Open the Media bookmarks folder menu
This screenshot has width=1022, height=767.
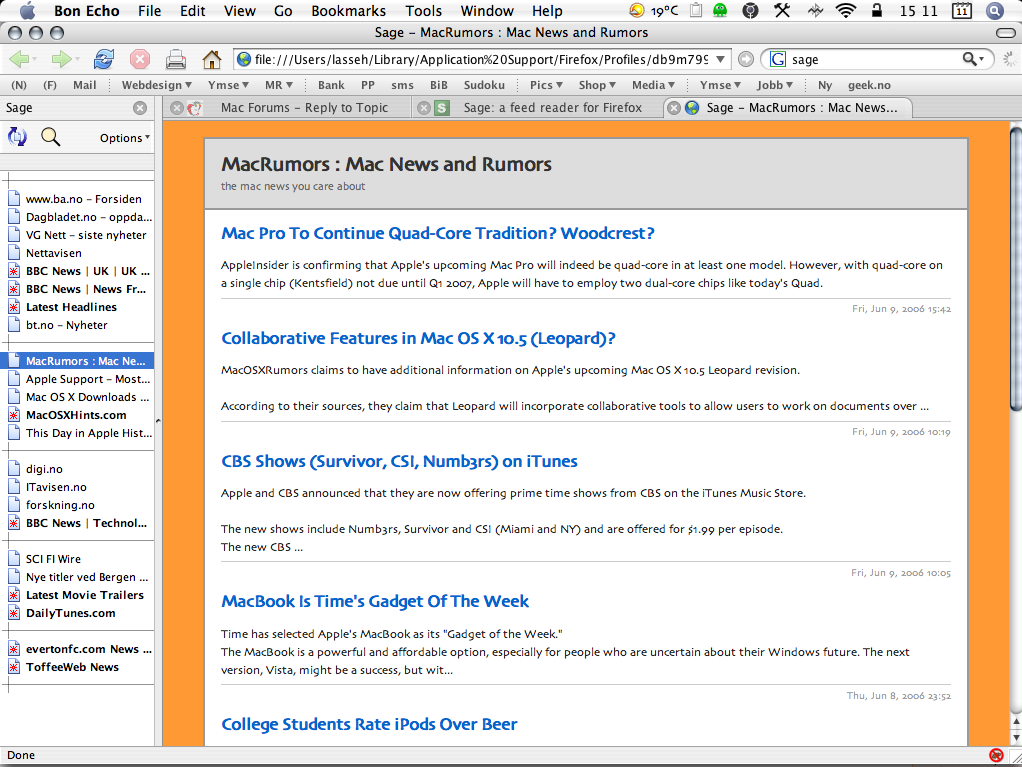[x=653, y=85]
